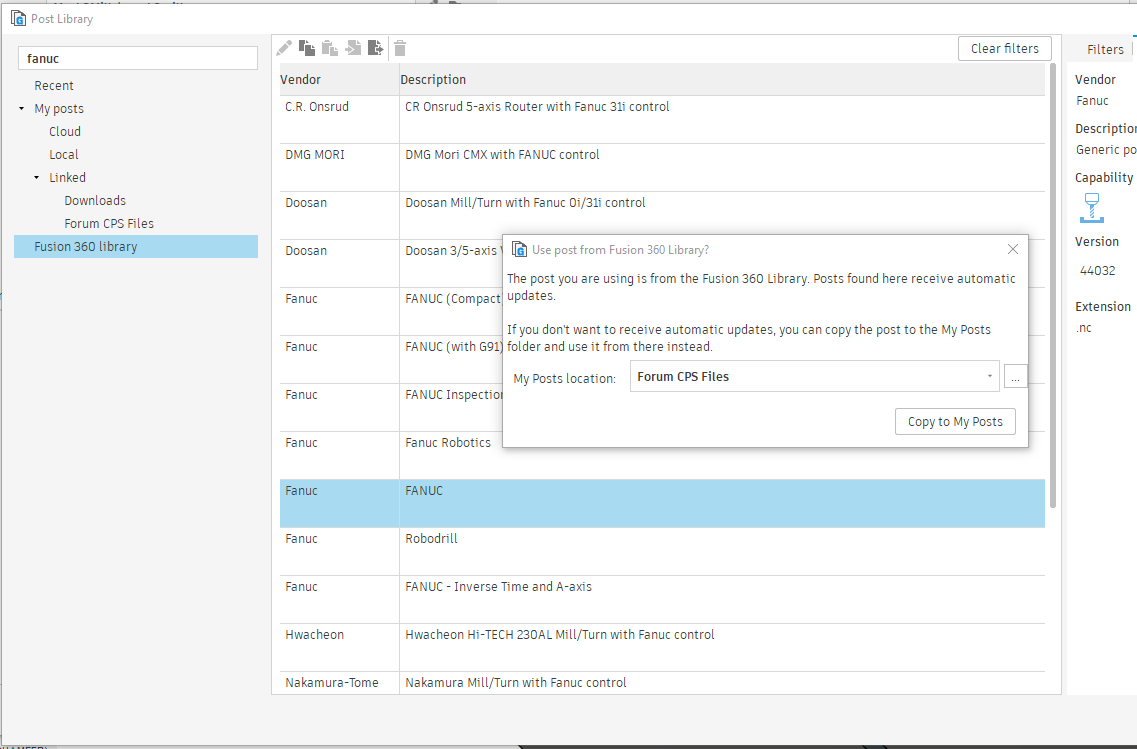Click the post icon in the dialog header
This screenshot has width=1137, height=749.
click(519, 248)
